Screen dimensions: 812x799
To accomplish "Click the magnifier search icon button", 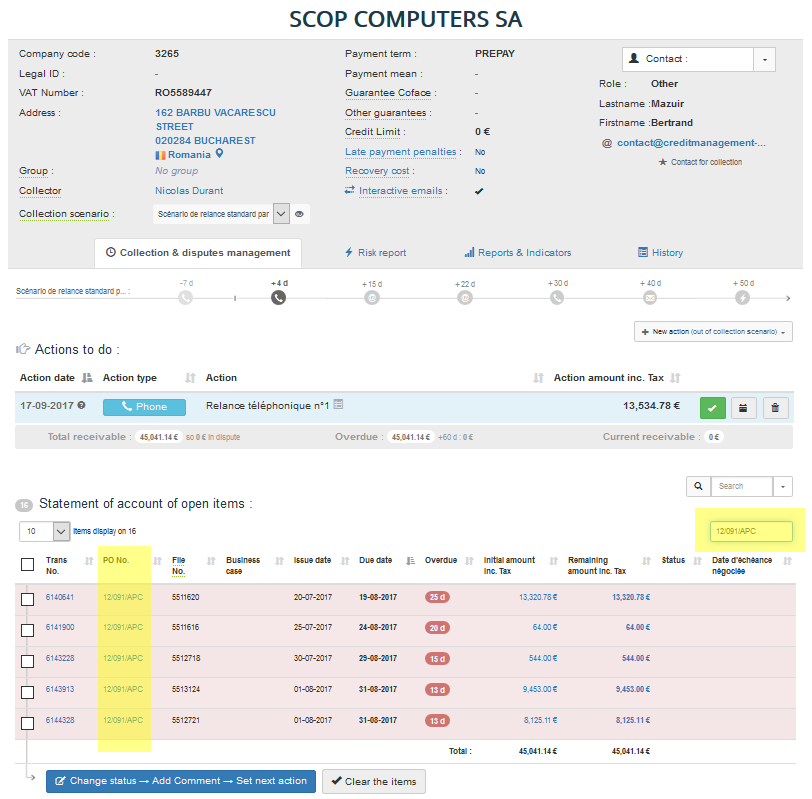I will coord(697,486).
